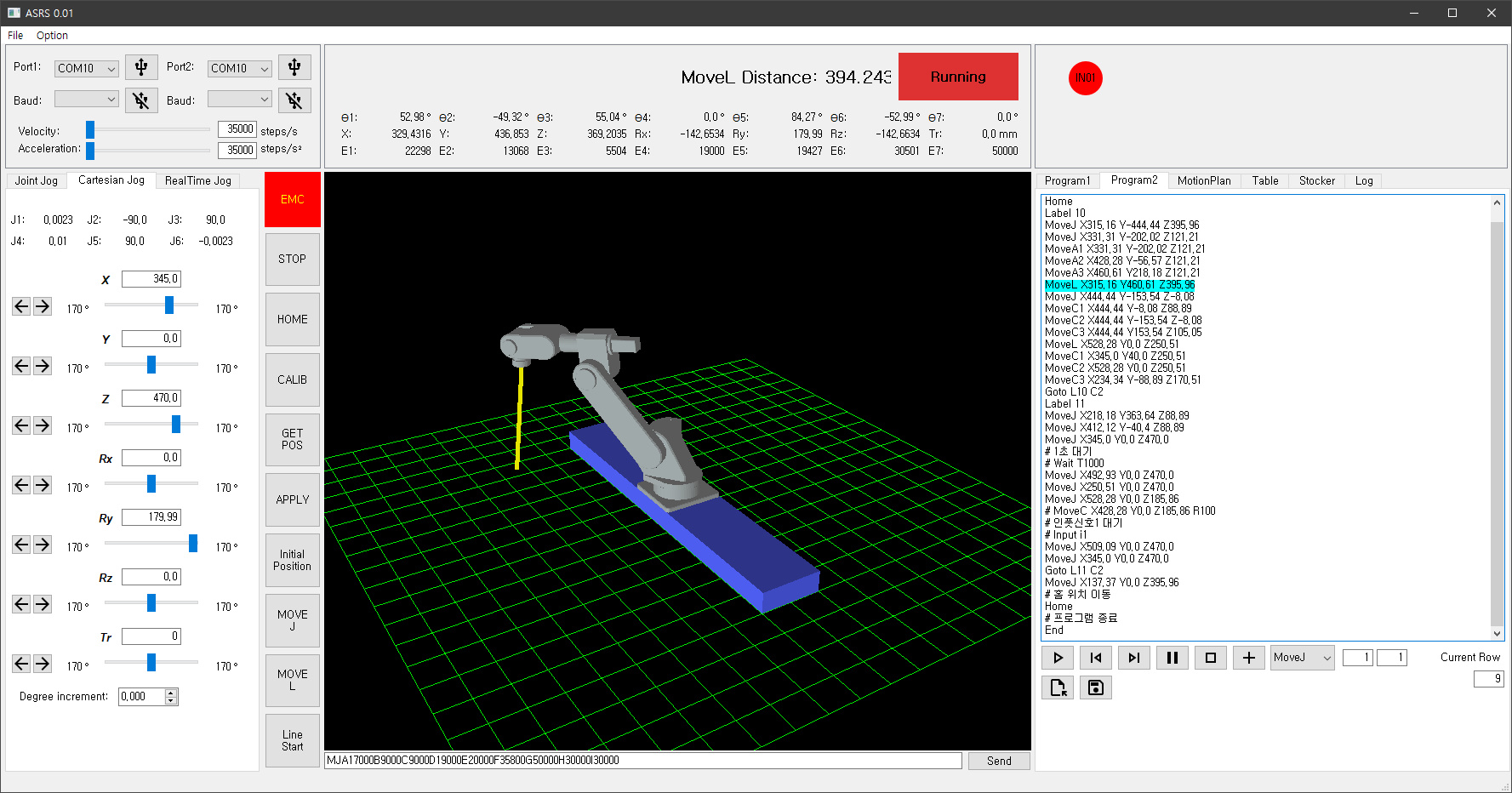This screenshot has height=793, width=1512.
Task: Jog Rz right arrow
Action: tap(42, 604)
